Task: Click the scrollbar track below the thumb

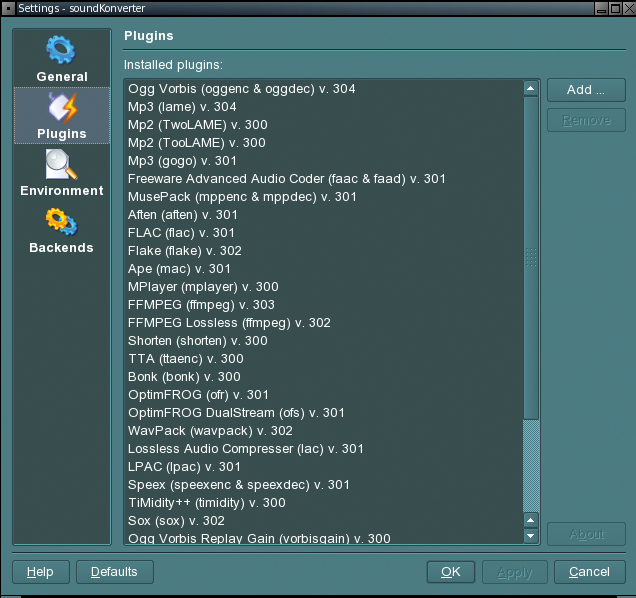Action: coord(531,466)
